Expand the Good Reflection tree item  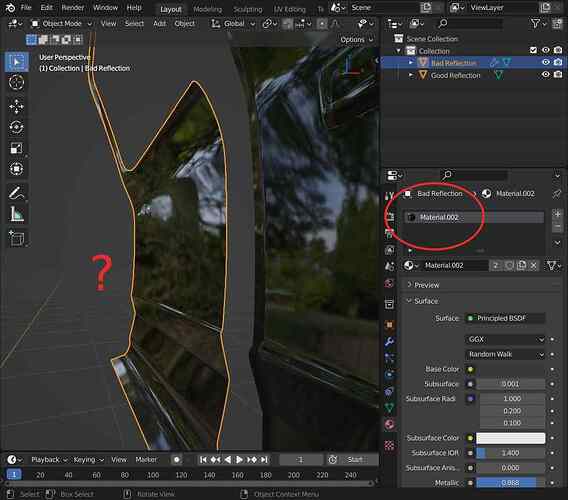[x=411, y=75]
